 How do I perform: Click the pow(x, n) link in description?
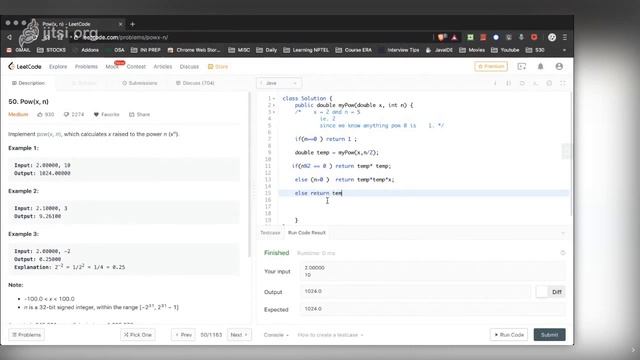click(49, 134)
